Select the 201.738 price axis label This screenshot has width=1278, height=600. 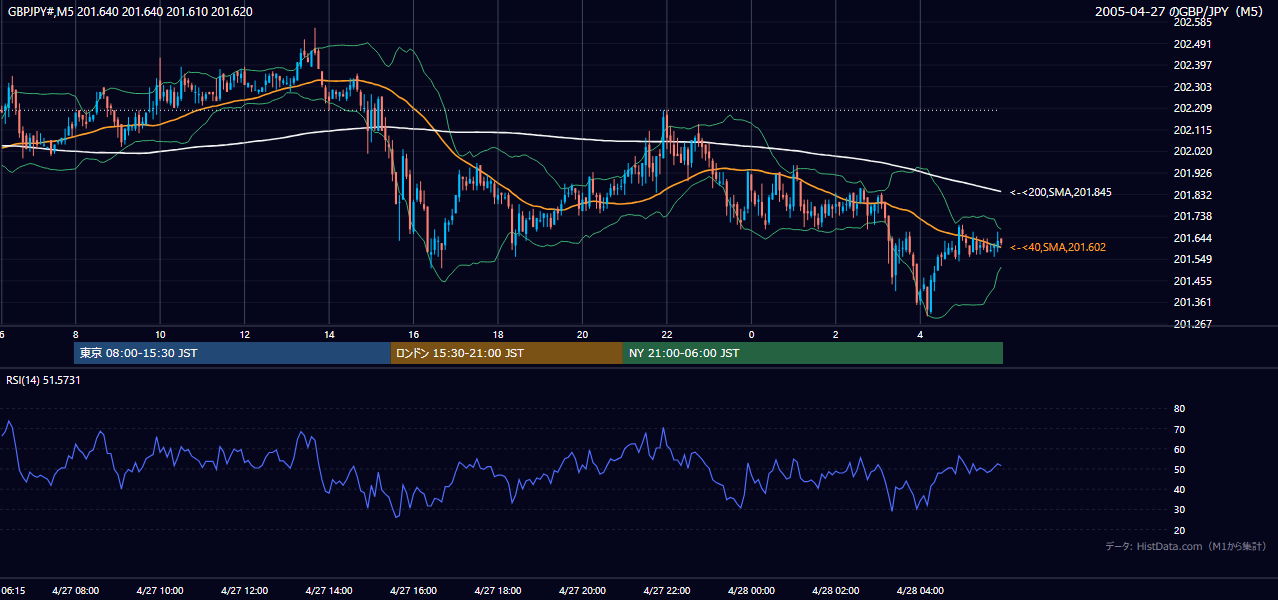coord(1192,216)
